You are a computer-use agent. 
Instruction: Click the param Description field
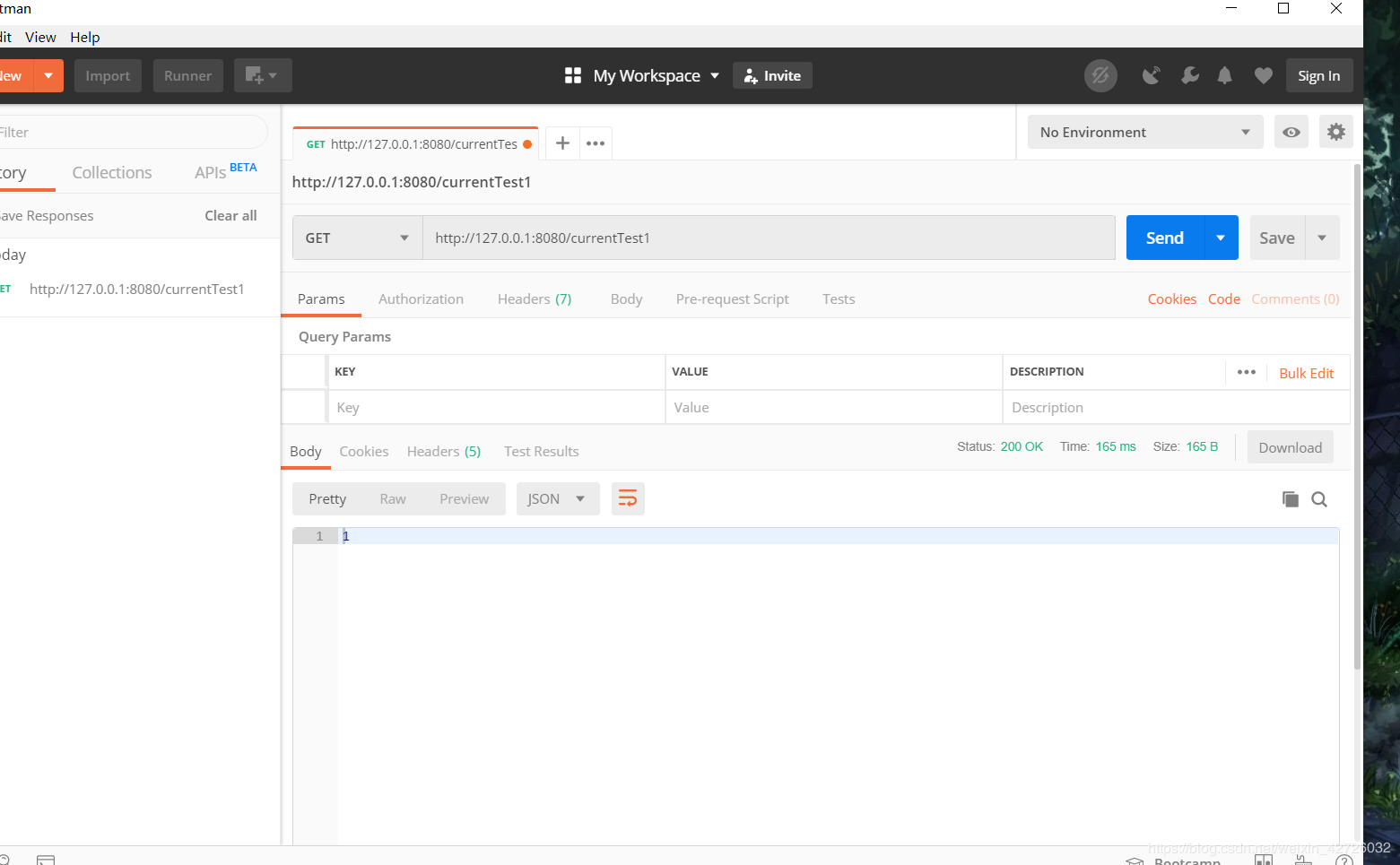point(1177,407)
